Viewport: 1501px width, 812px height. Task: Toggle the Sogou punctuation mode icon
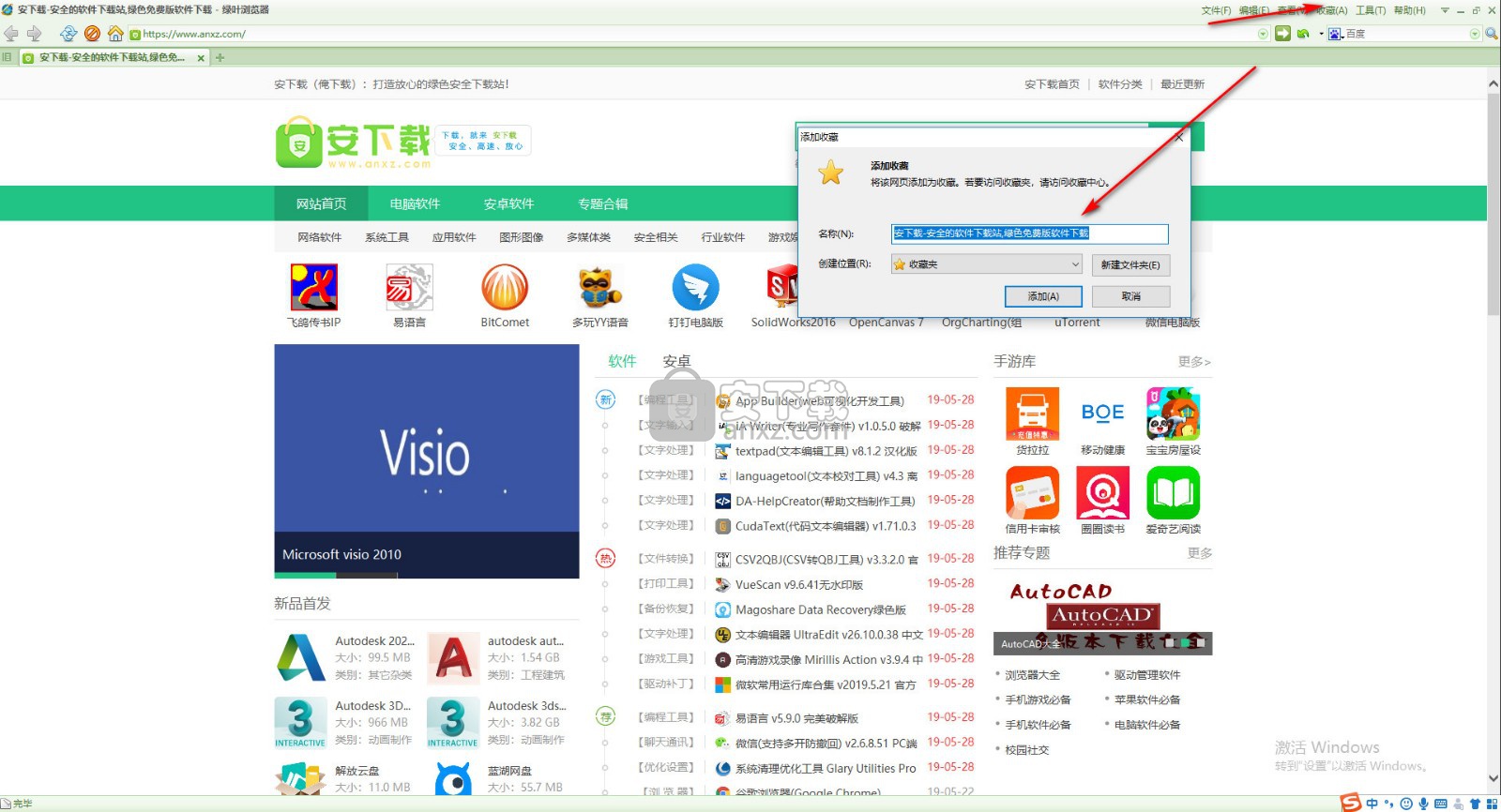(1389, 804)
